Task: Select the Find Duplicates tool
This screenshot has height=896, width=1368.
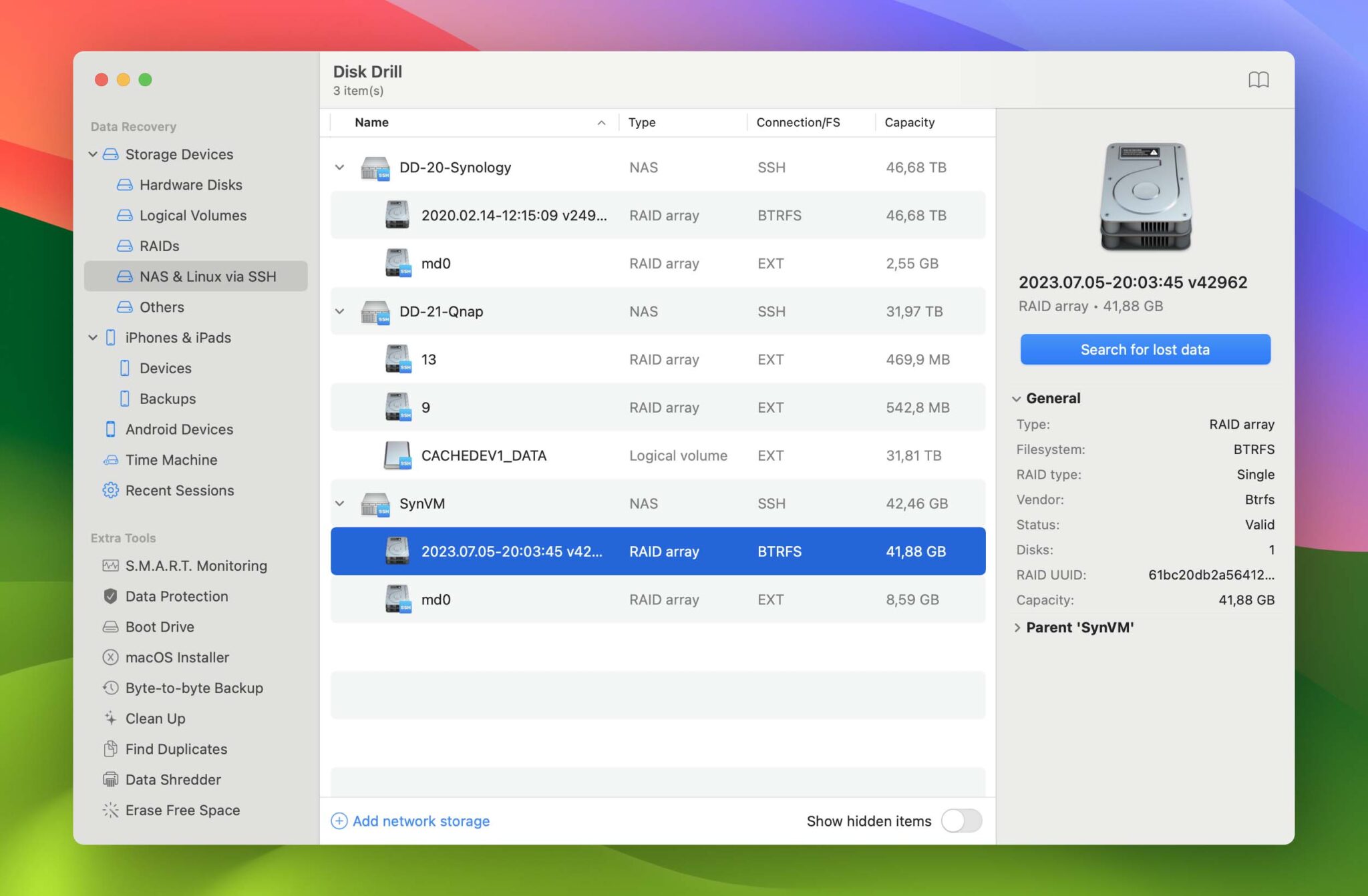Action: [x=176, y=749]
